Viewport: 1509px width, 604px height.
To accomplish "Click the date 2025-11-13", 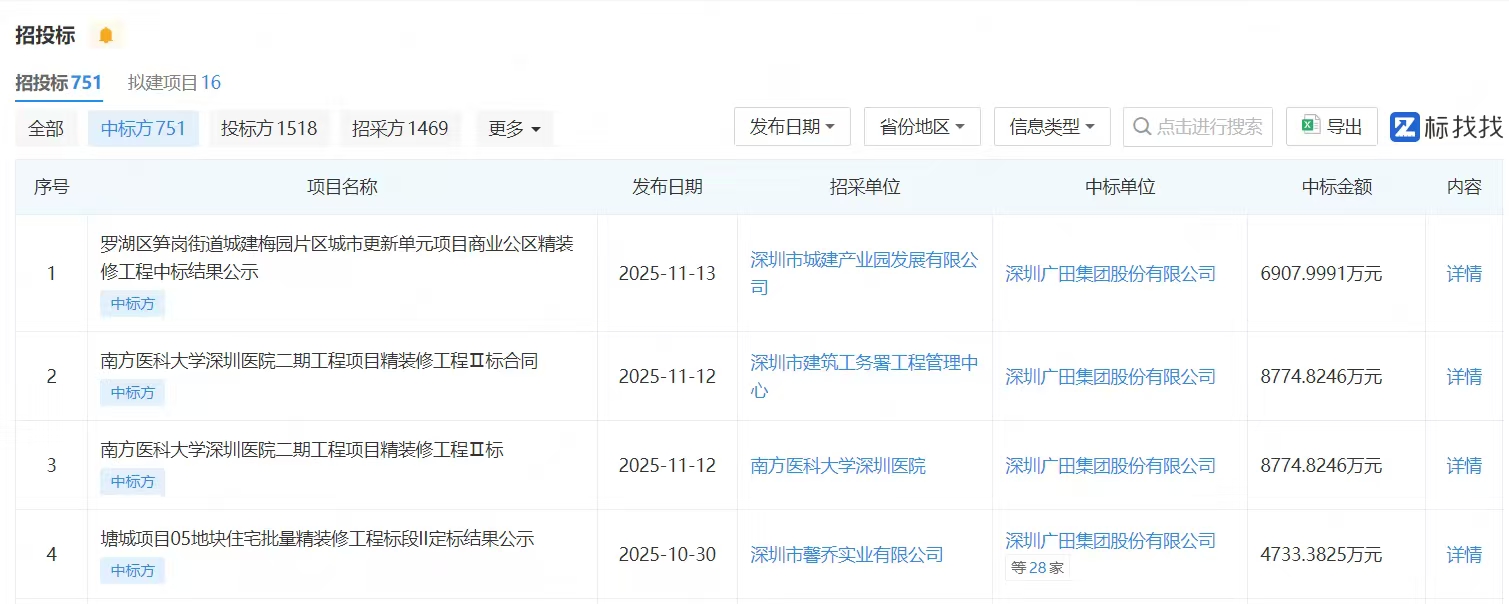I will [667, 273].
